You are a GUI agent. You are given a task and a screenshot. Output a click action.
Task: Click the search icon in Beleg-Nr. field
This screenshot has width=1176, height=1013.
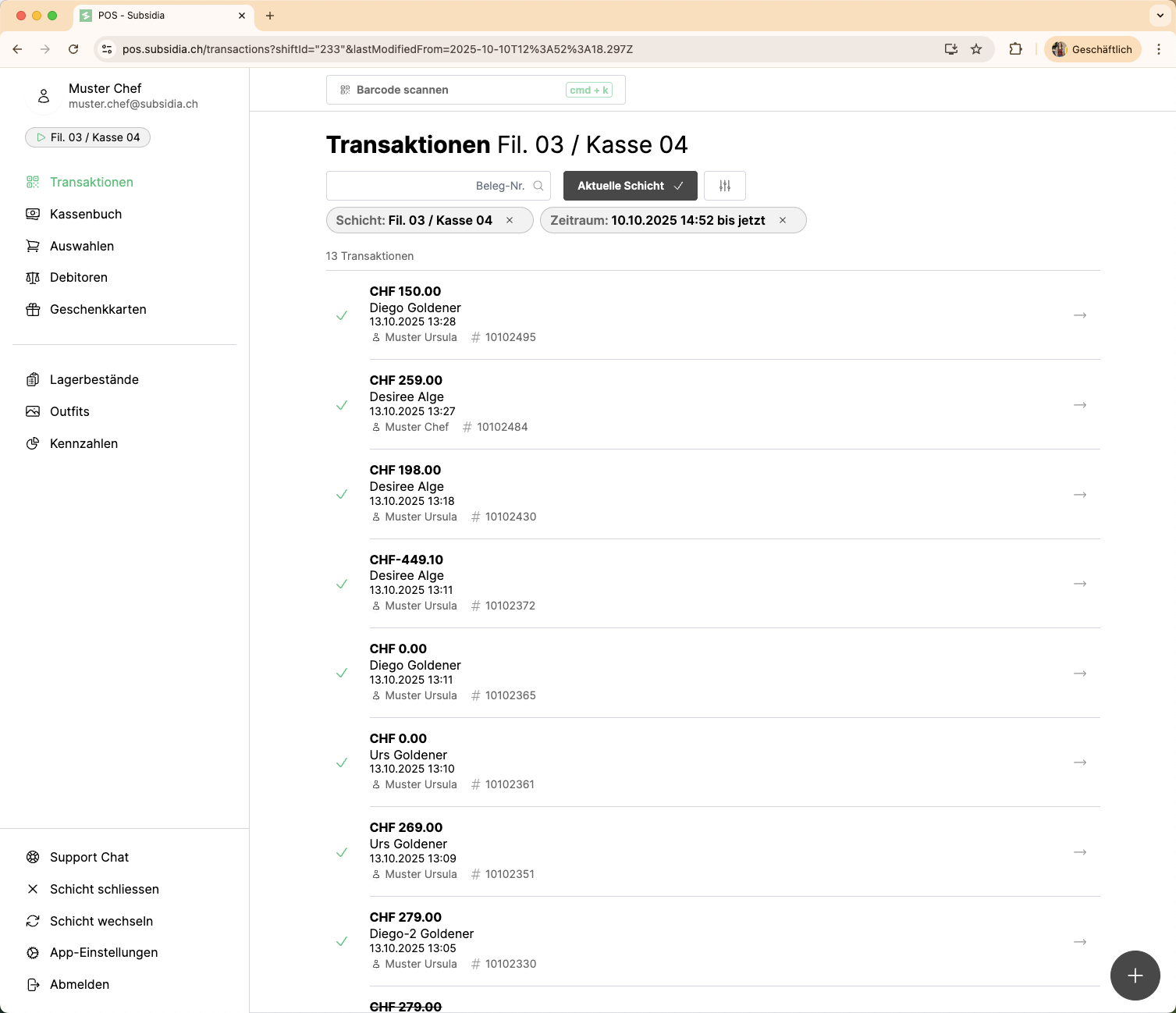pyautogui.click(x=538, y=186)
